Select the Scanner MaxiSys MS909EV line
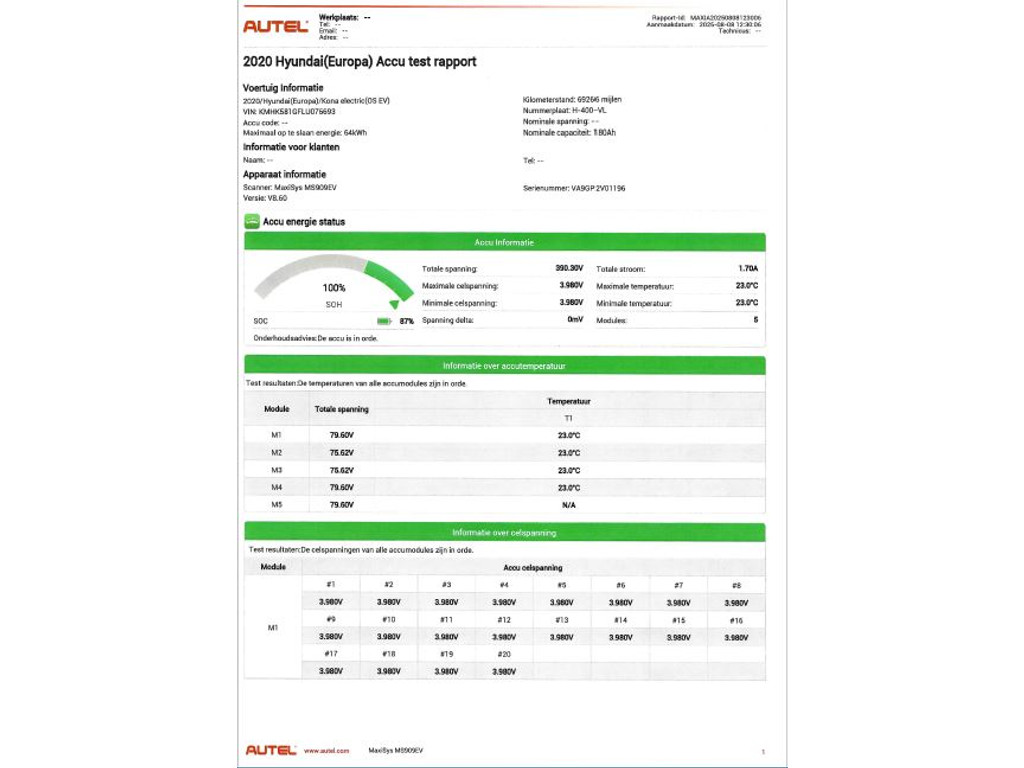1024x768 pixels. pyautogui.click(x=290, y=187)
